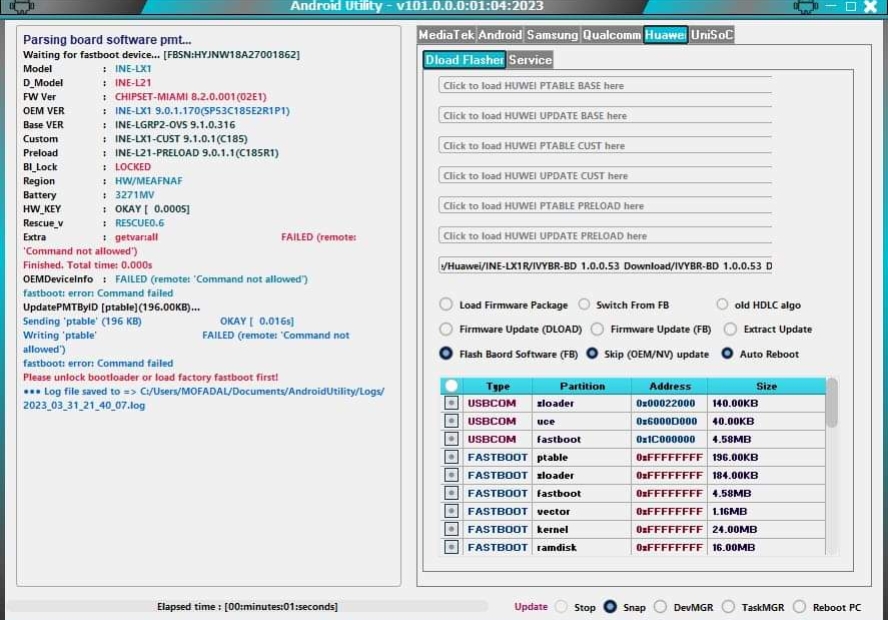Toggle the select-all circle in partition table header

pos(451,386)
